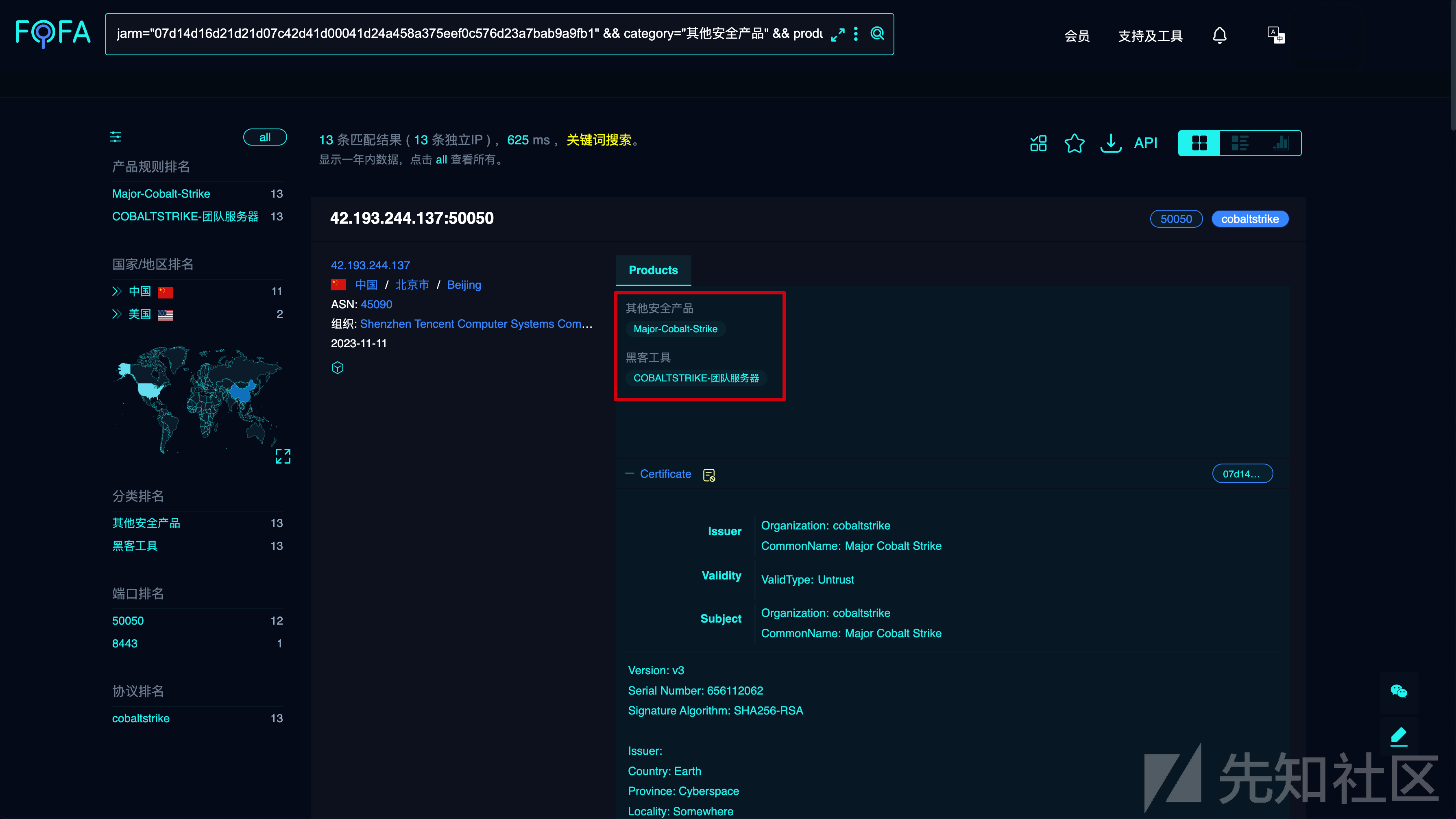Filter by 黑客工具 category in sidebar
This screenshot has width=1456, height=819.
pos(135,546)
